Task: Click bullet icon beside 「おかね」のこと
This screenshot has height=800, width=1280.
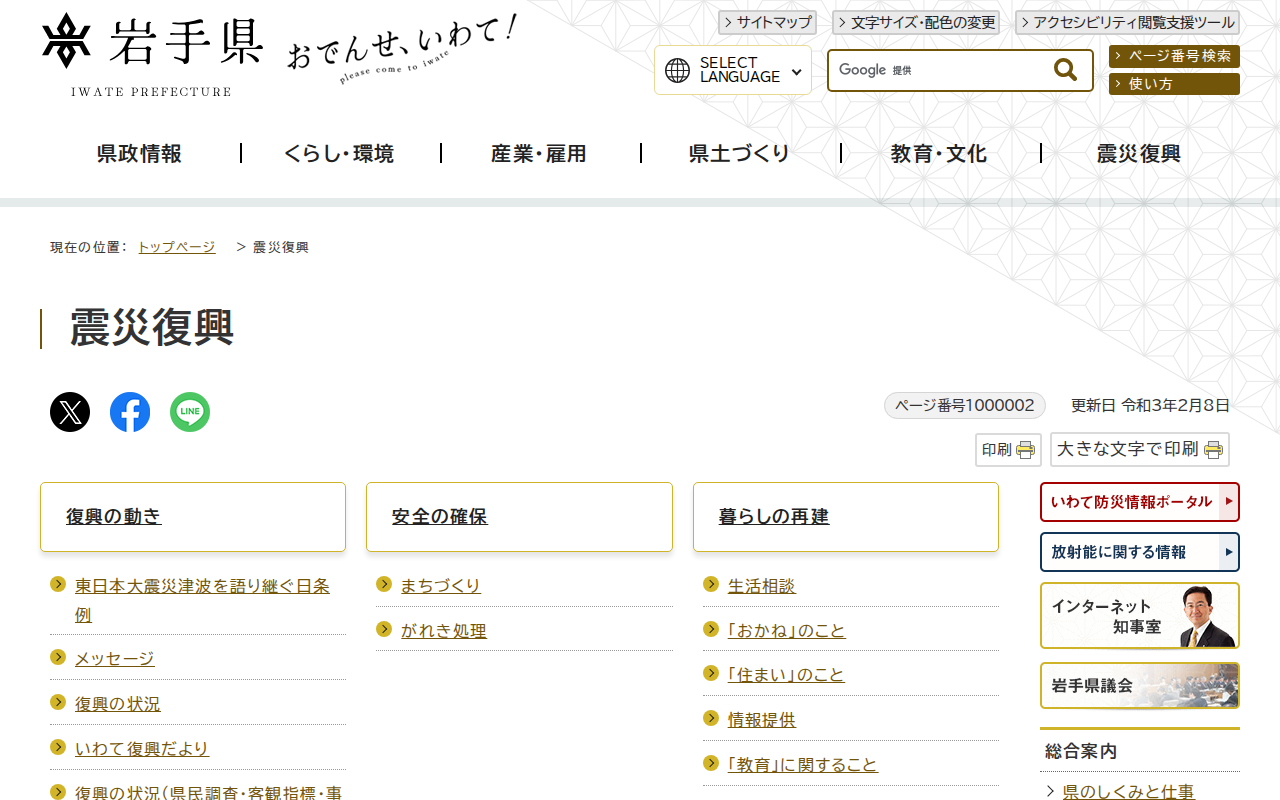Action: click(x=711, y=629)
